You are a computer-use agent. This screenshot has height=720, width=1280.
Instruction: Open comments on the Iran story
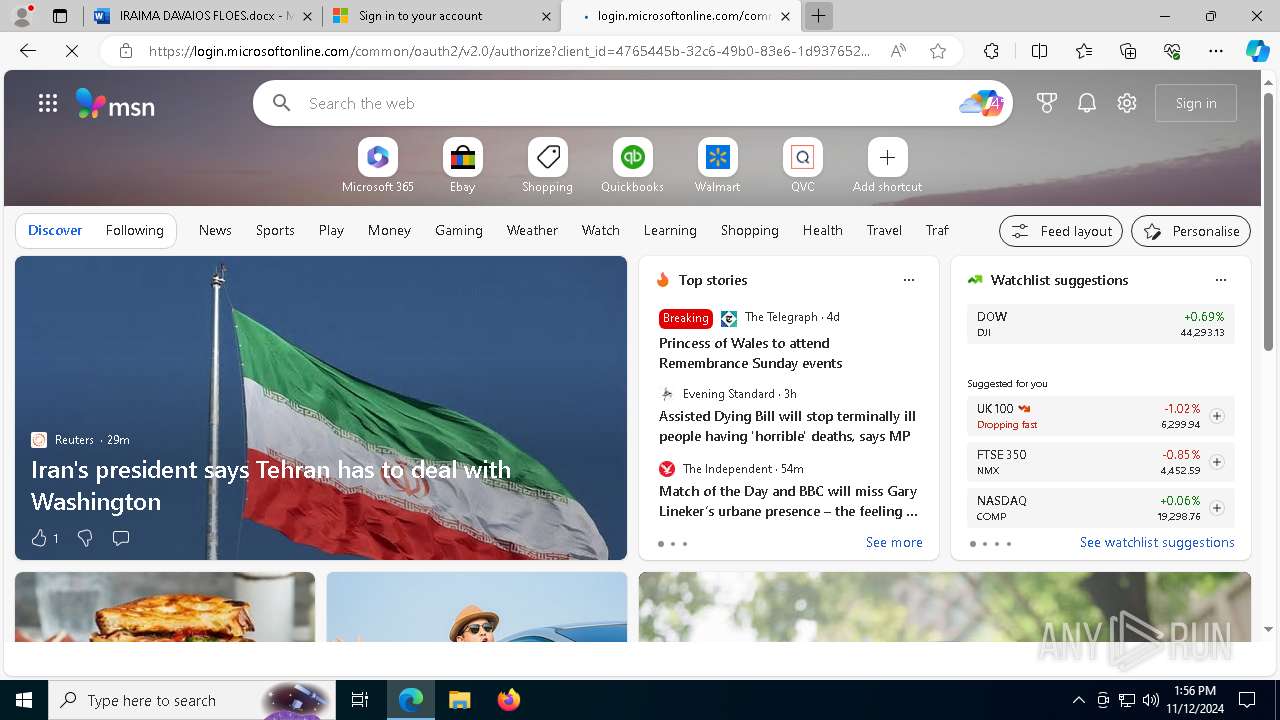(121, 538)
